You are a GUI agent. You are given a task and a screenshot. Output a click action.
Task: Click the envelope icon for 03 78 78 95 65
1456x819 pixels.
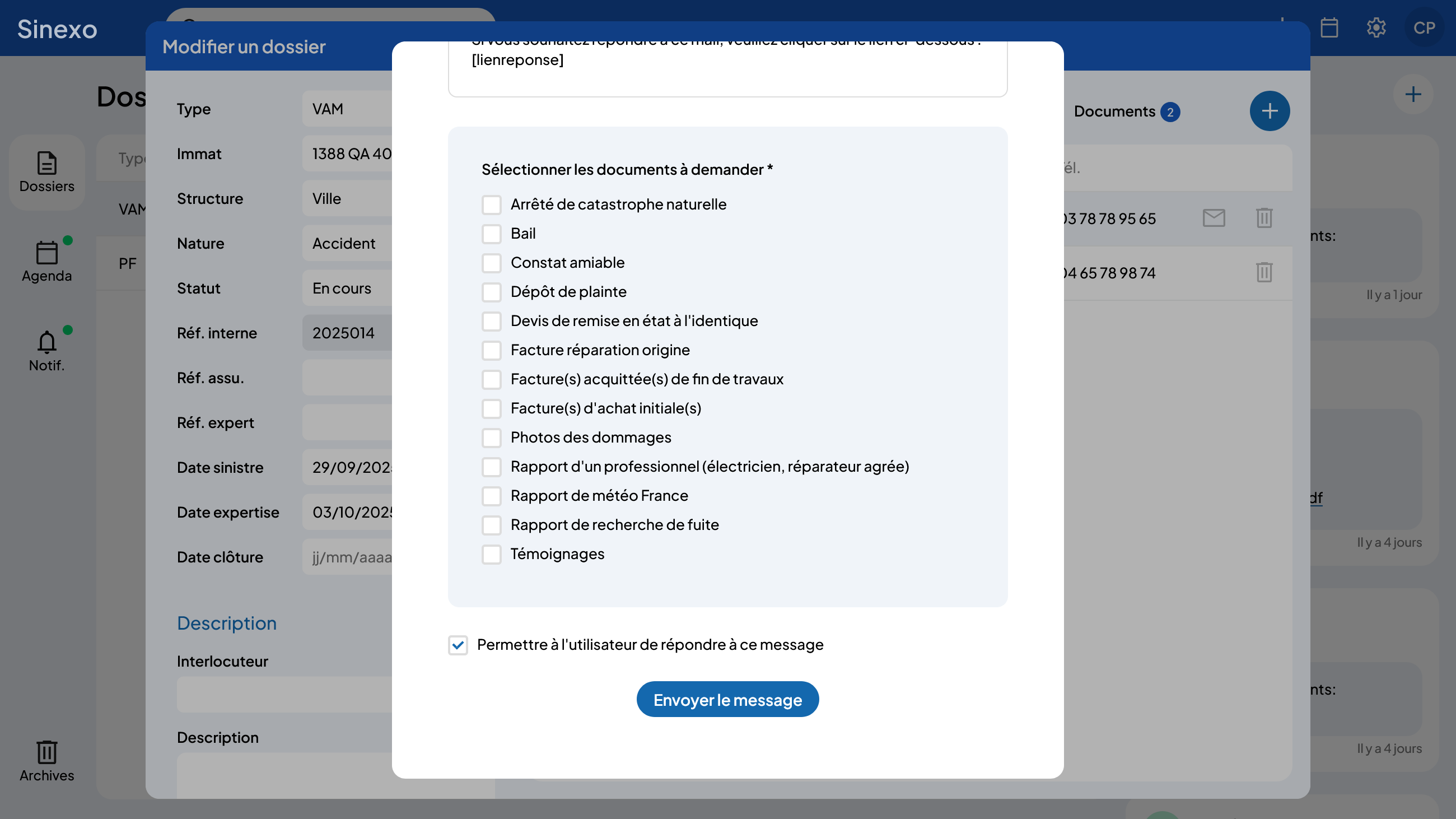click(x=1214, y=218)
